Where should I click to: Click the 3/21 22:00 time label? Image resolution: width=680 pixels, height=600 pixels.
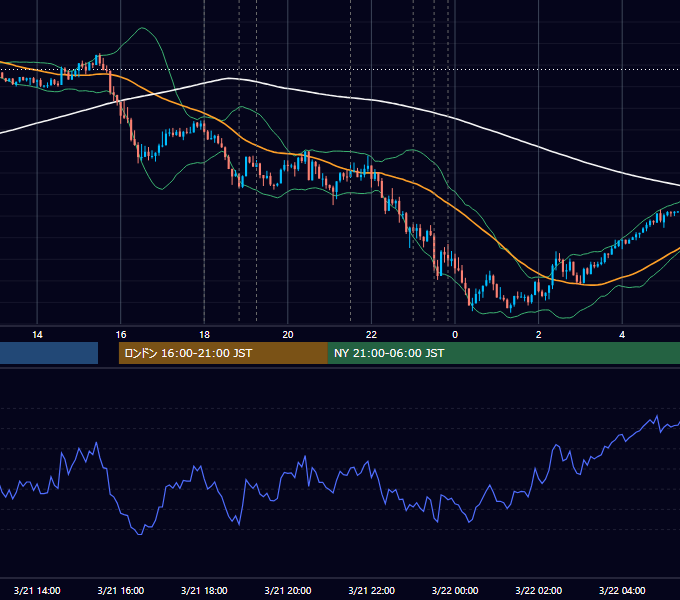click(372, 590)
